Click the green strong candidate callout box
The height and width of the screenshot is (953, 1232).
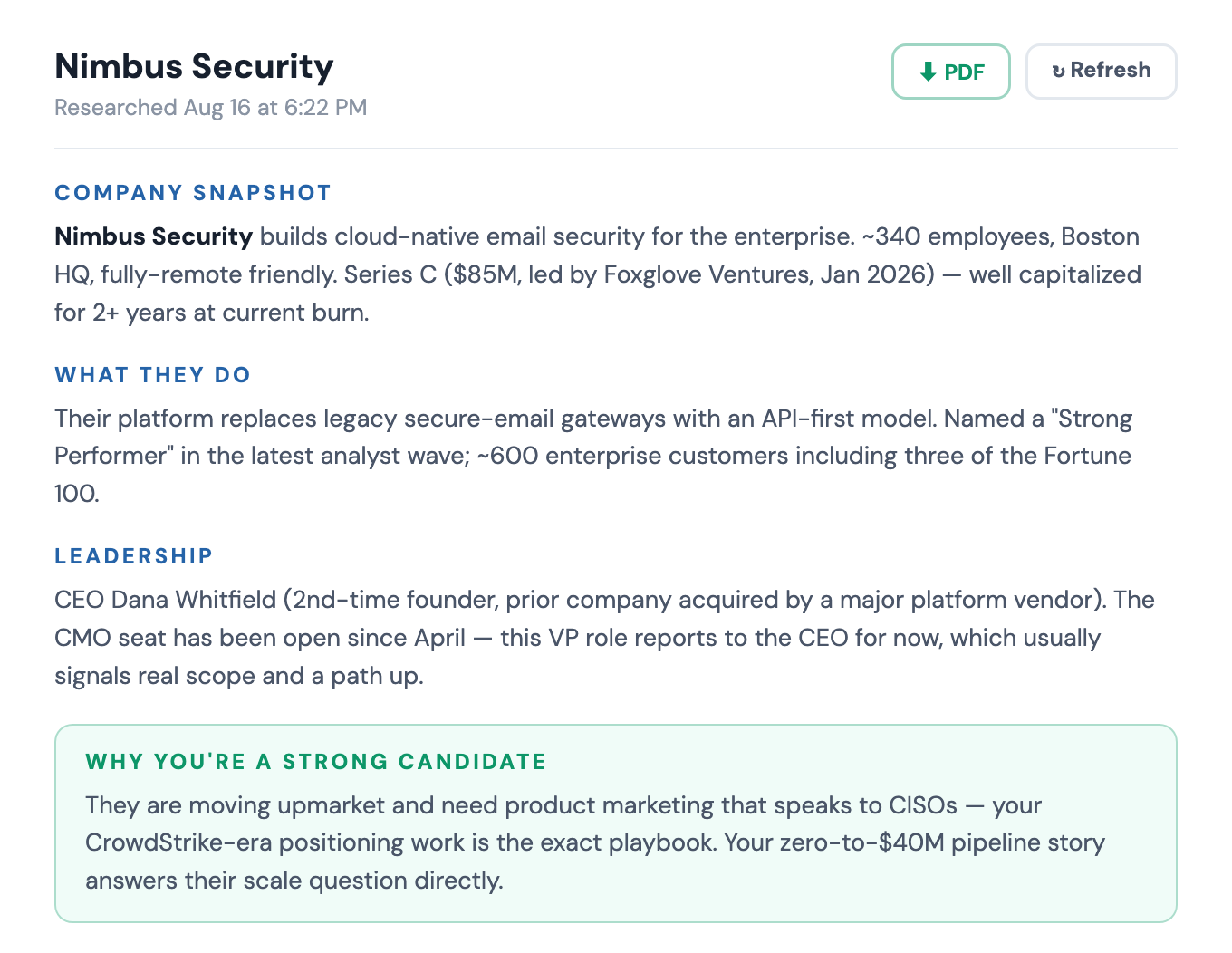pyautogui.click(x=616, y=823)
